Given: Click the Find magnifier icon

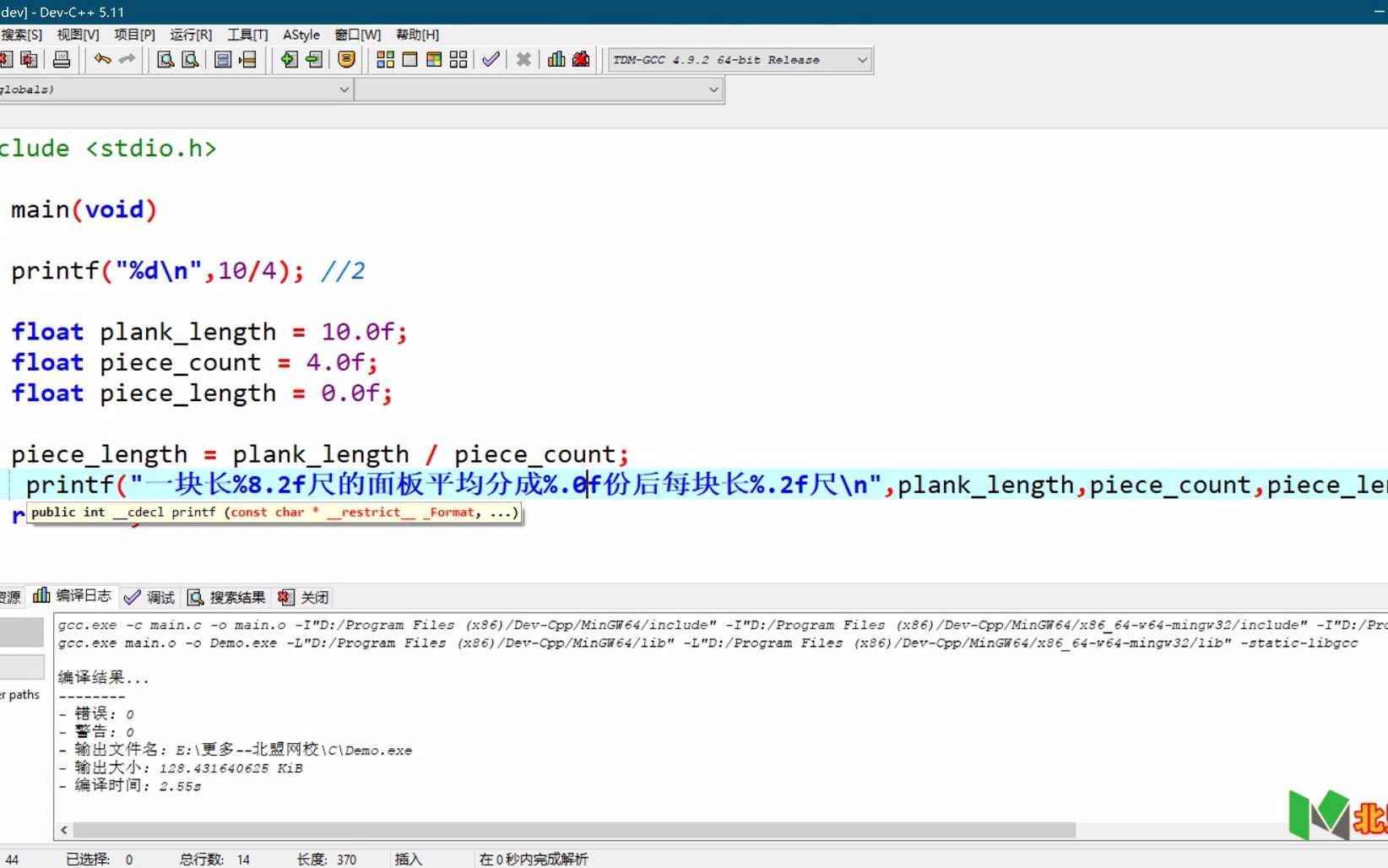Looking at the screenshot, I should click(x=166, y=59).
